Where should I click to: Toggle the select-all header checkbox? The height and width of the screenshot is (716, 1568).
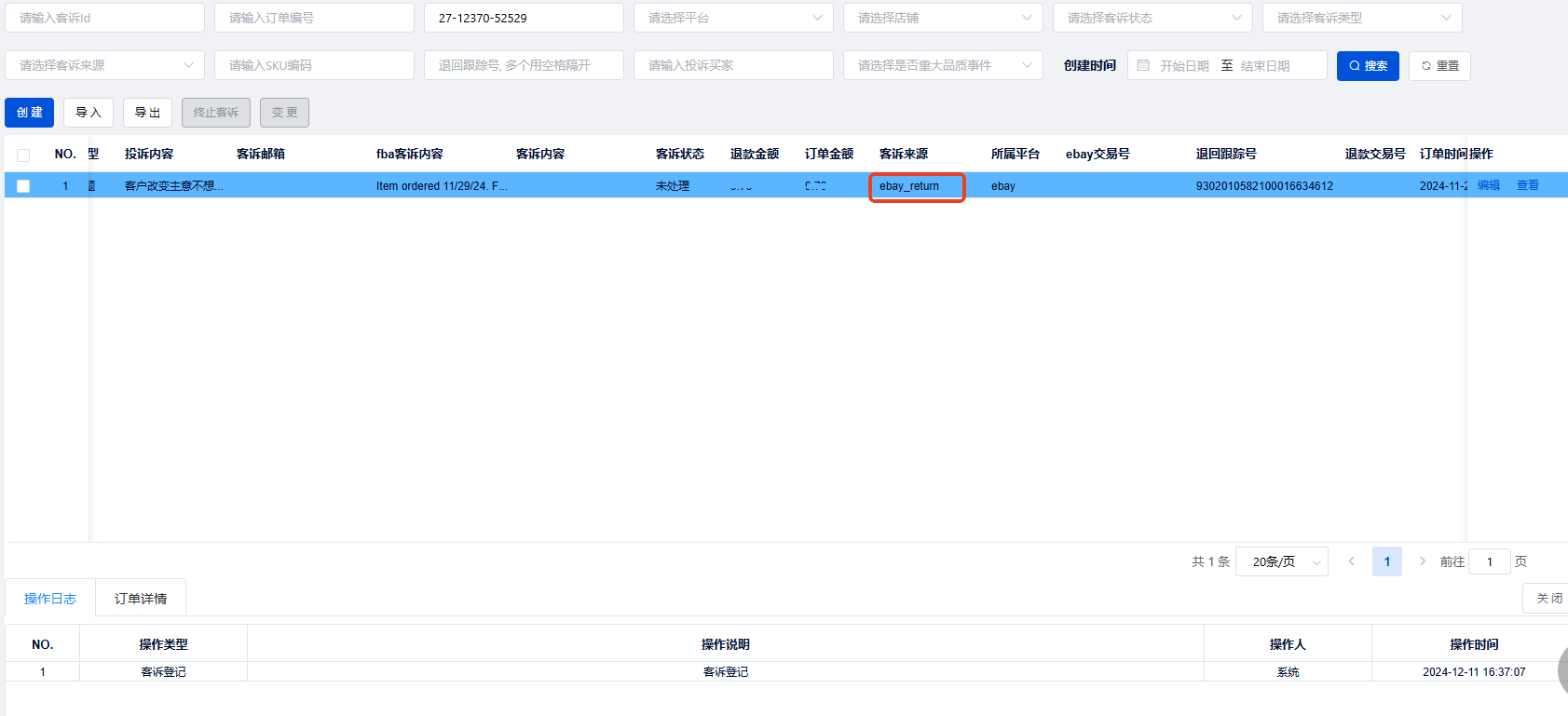coord(23,155)
